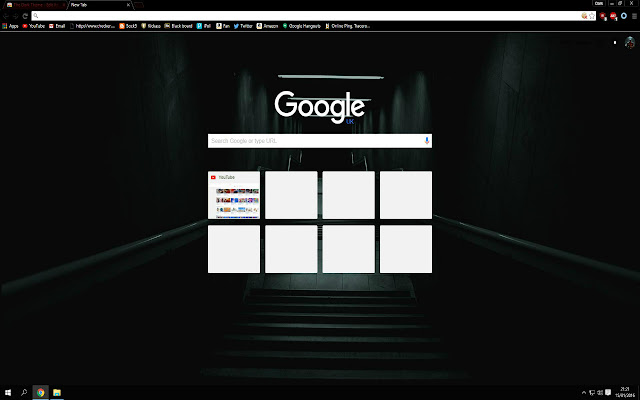Open the red ABP-style extension icon
This screenshot has width=640, height=400.
(x=613, y=16)
